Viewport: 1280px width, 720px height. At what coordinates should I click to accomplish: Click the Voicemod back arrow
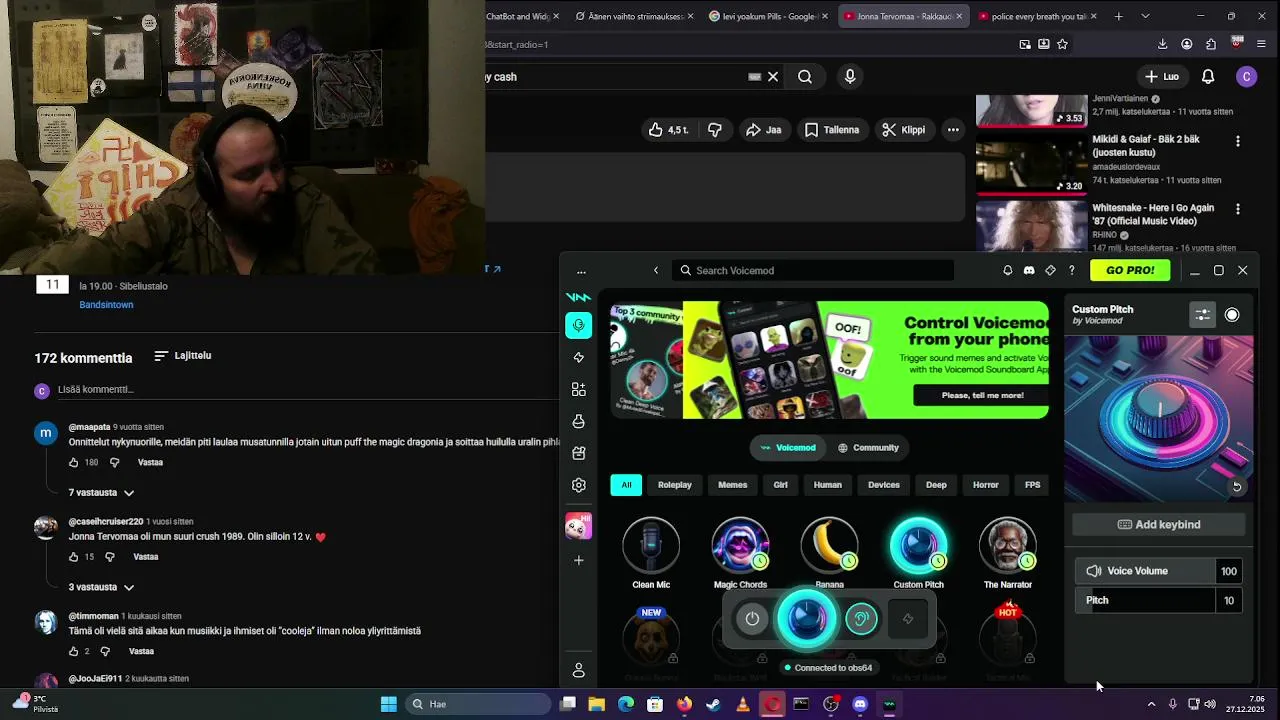coord(656,270)
